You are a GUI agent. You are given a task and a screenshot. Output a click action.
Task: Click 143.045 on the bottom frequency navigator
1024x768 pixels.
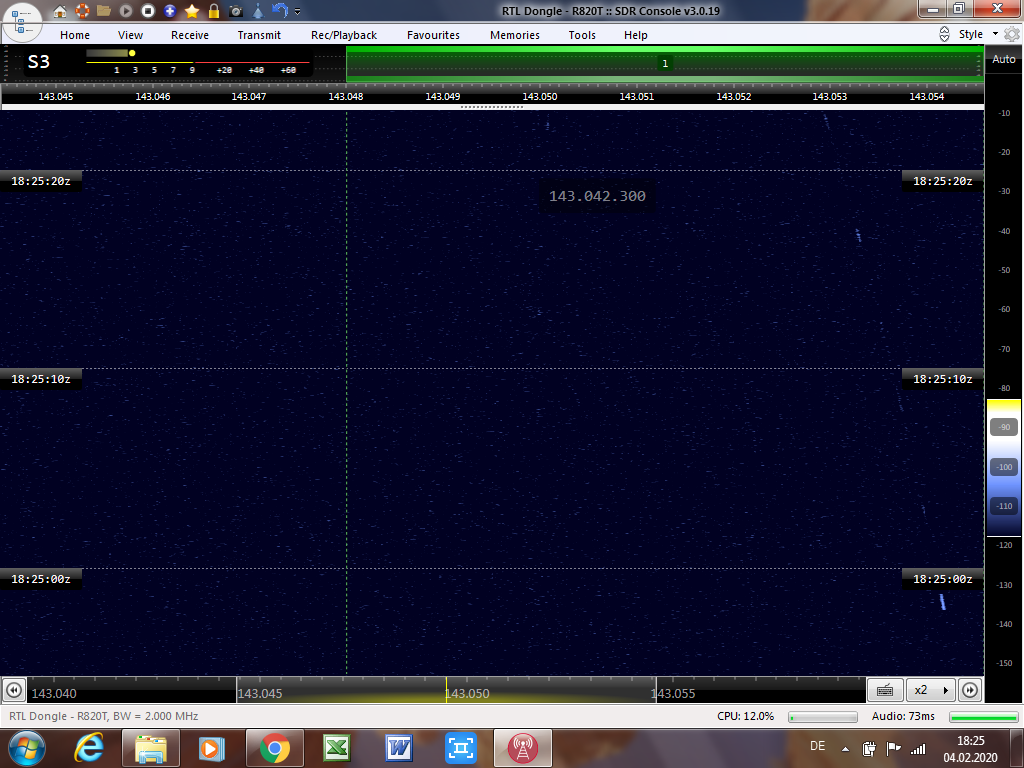259,694
